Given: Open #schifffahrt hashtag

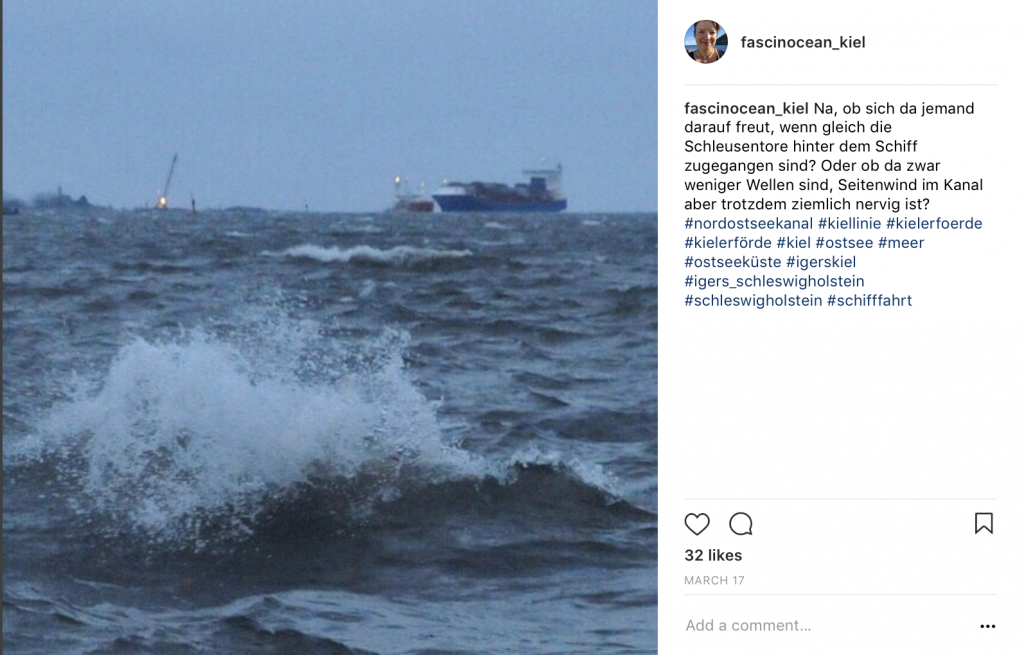Looking at the screenshot, I should 869,300.
